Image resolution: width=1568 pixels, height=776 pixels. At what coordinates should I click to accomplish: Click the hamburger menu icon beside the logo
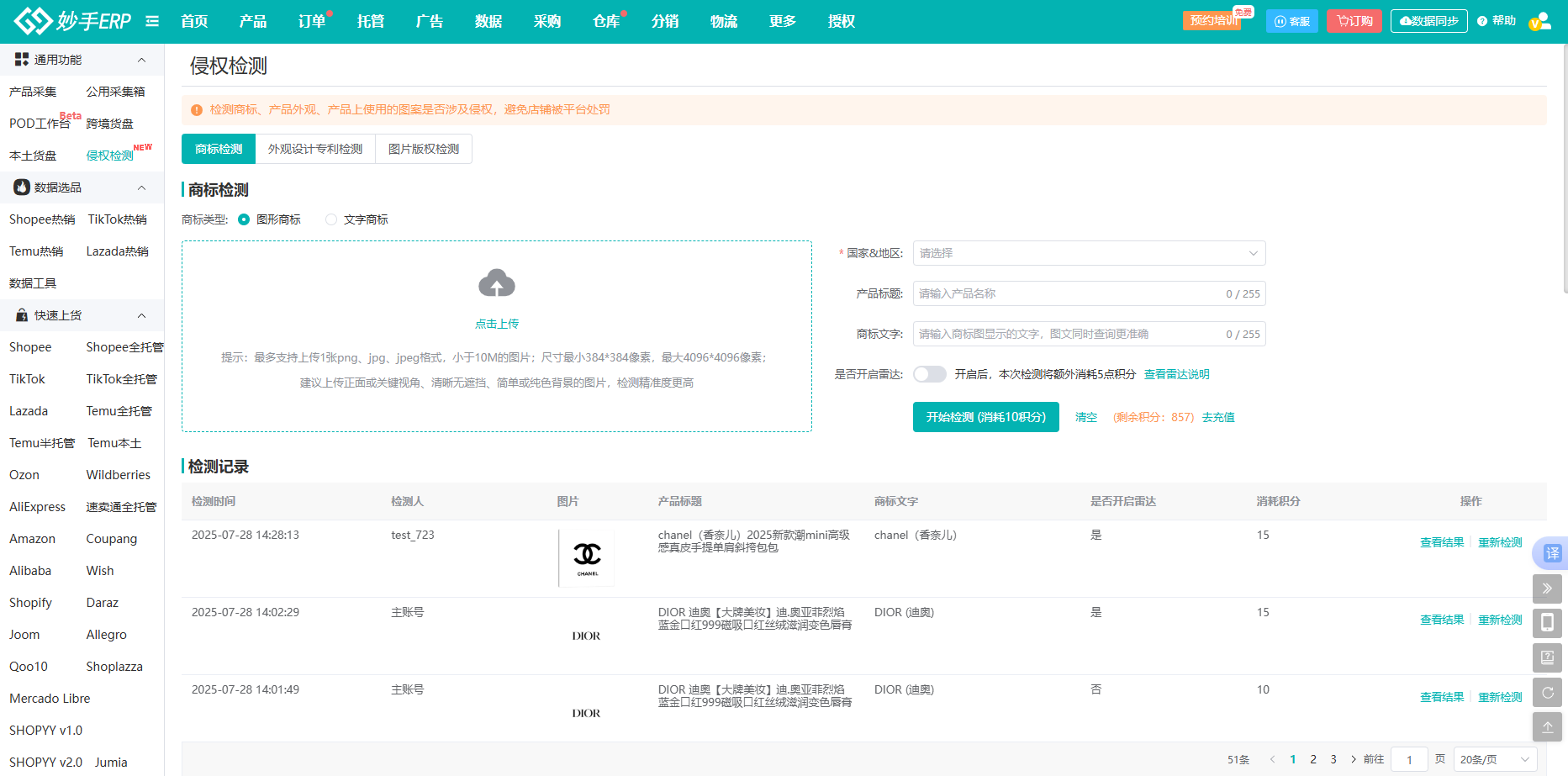[152, 21]
